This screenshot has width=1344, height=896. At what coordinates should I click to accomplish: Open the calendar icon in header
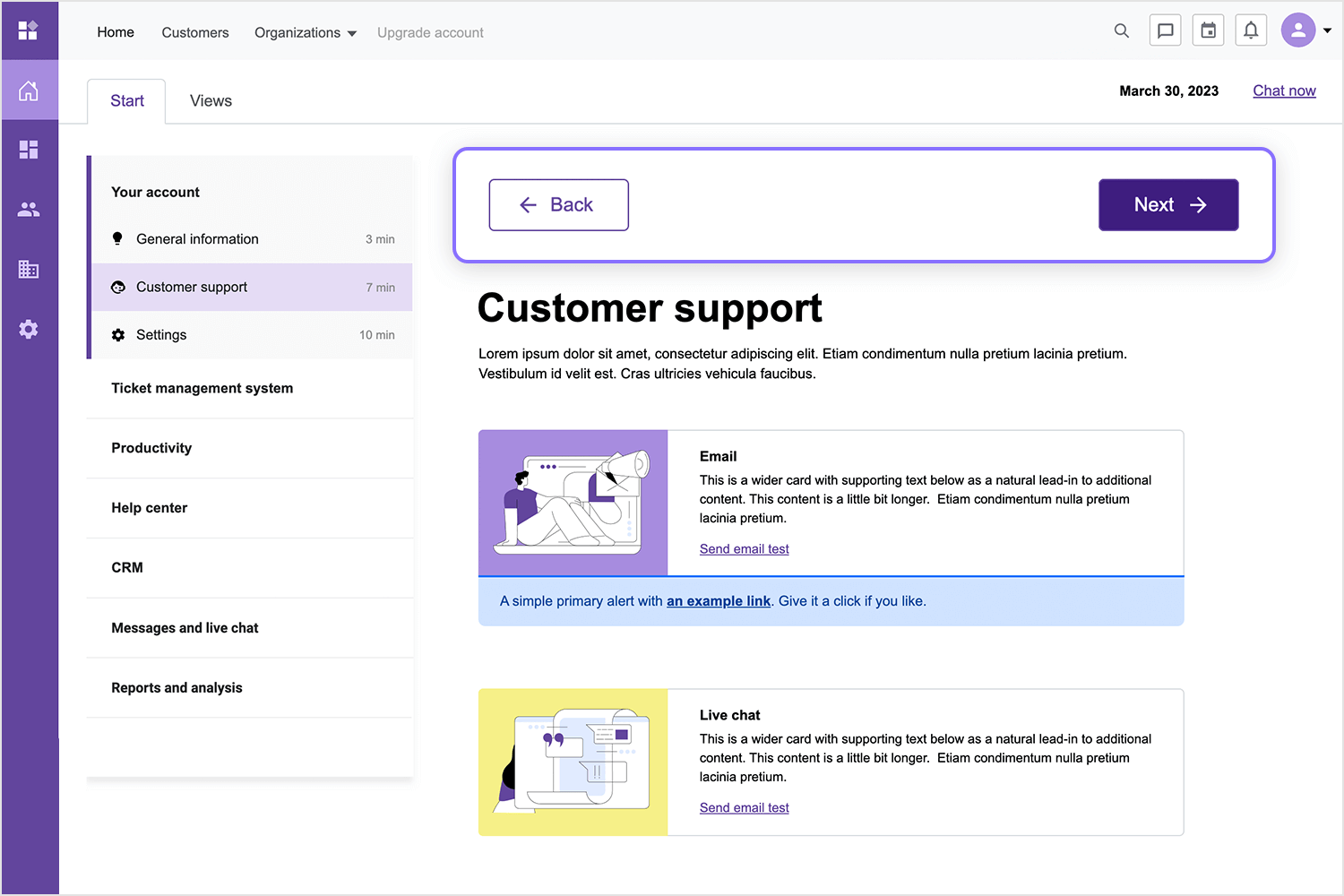pos(1208,30)
